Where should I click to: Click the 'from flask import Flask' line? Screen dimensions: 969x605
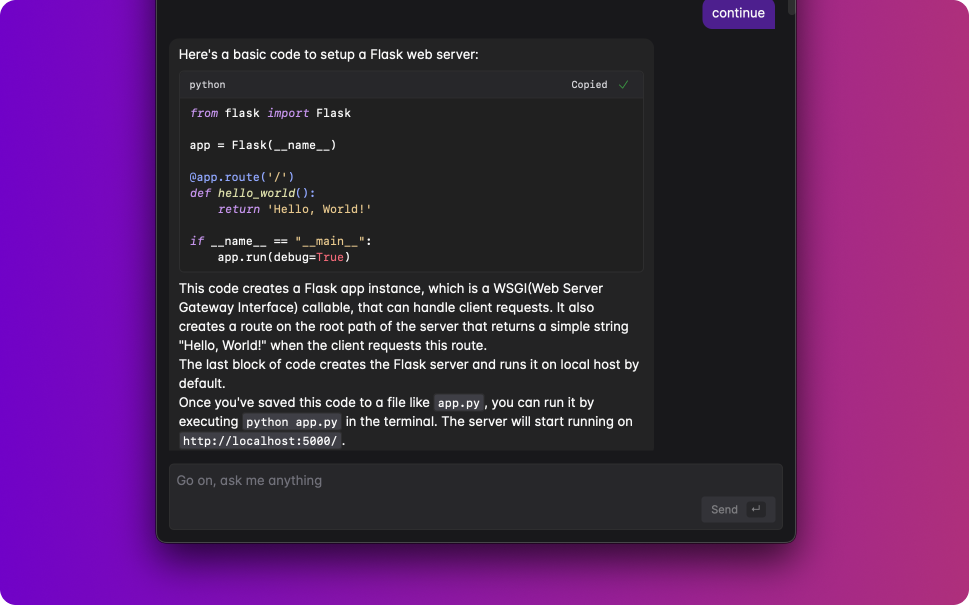tap(270, 113)
